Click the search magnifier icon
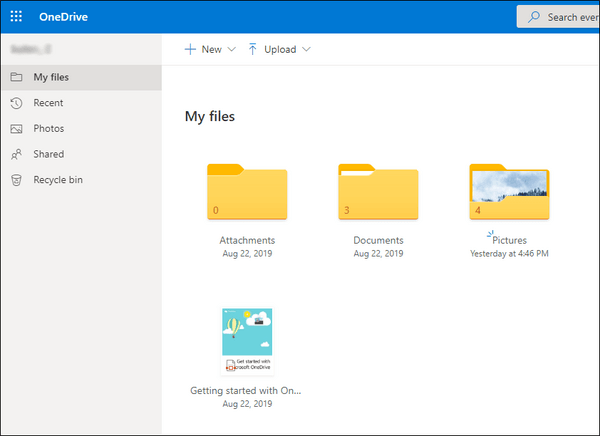This screenshot has height=436, width=600. 535,17
